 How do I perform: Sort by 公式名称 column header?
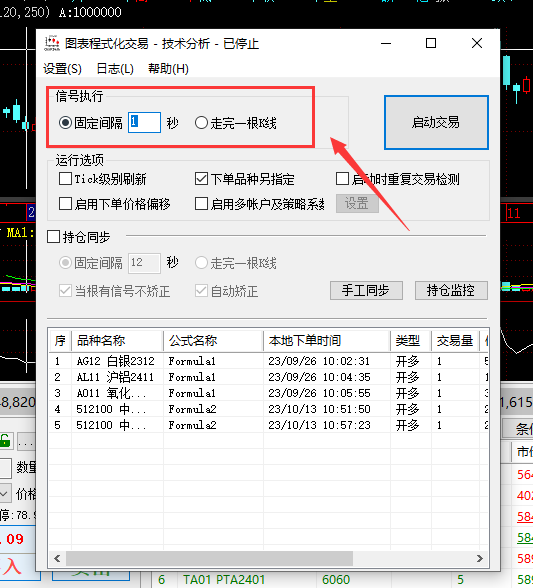[x=213, y=340]
